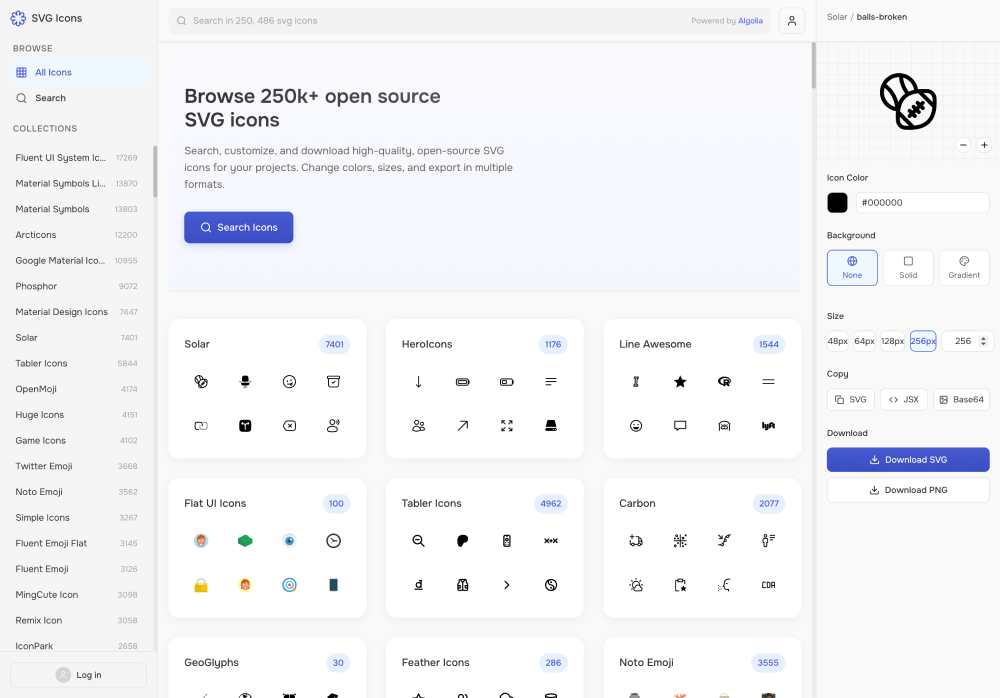This screenshot has height=698, width=1000.
Task: Open Search in the sidebar
Action: click(79, 98)
